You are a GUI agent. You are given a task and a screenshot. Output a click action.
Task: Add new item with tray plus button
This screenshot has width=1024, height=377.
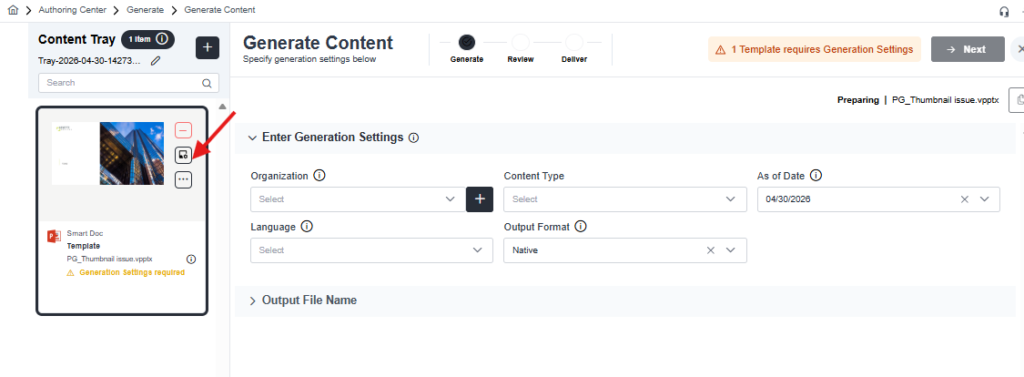pos(208,48)
